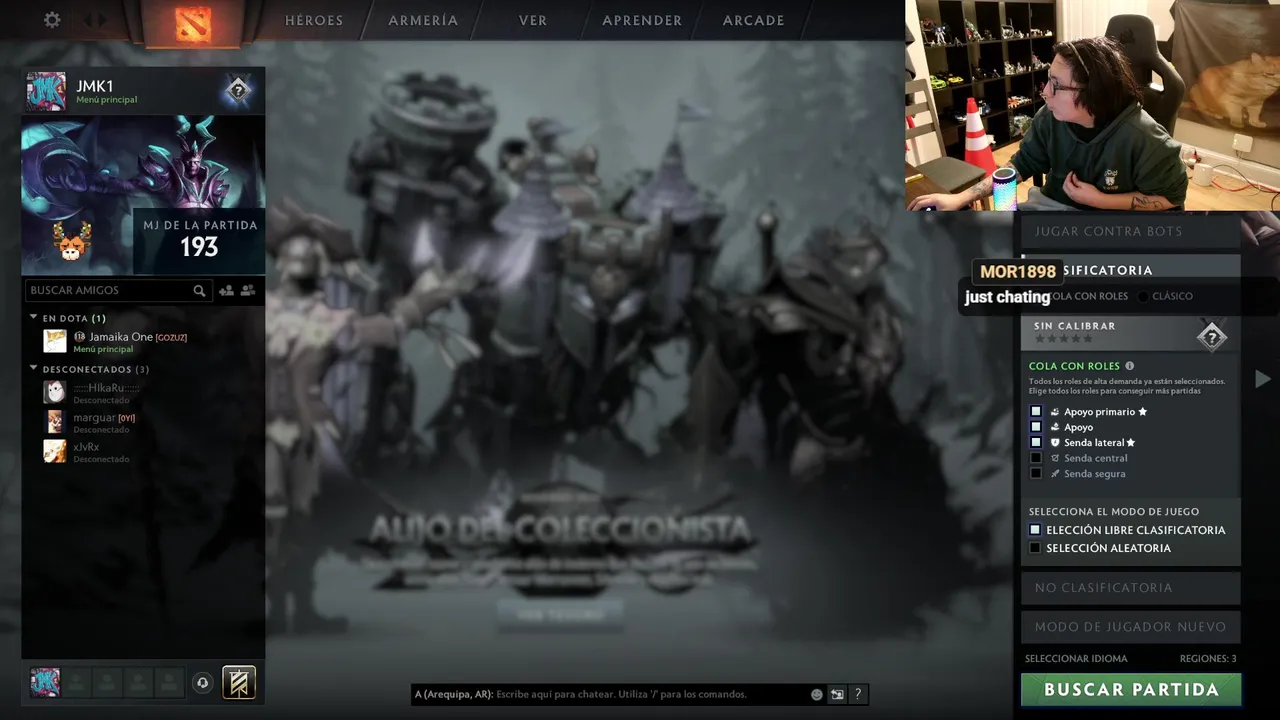This screenshot has width=1280, height=720.
Task: Enable Selección aleatoria mode checkbox
Action: pos(1035,548)
